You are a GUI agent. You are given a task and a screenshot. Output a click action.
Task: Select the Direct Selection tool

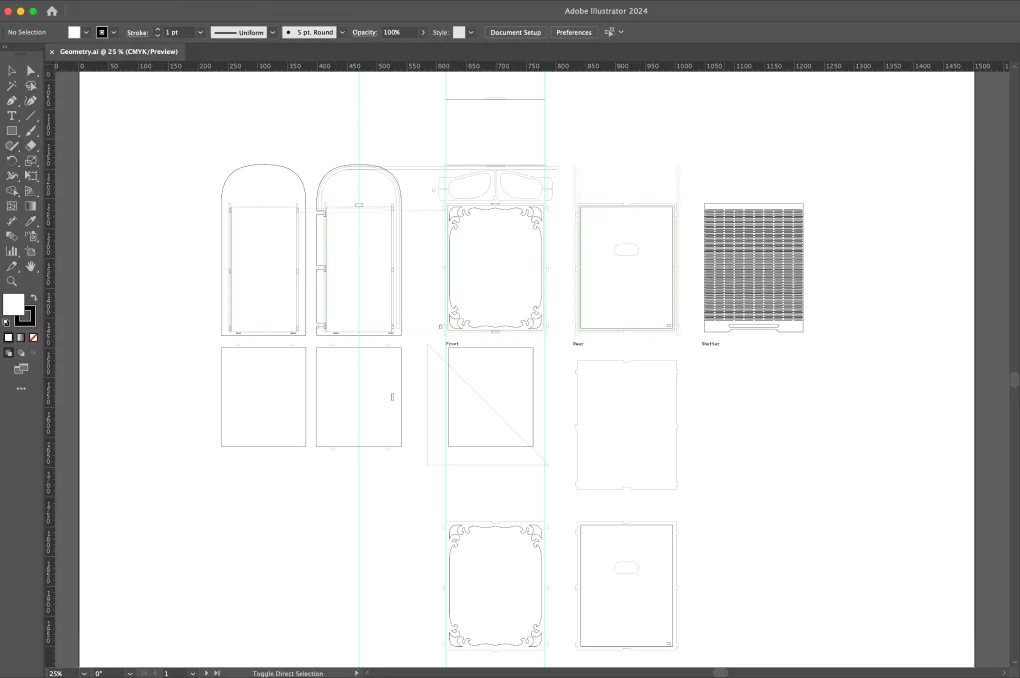[31, 70]
